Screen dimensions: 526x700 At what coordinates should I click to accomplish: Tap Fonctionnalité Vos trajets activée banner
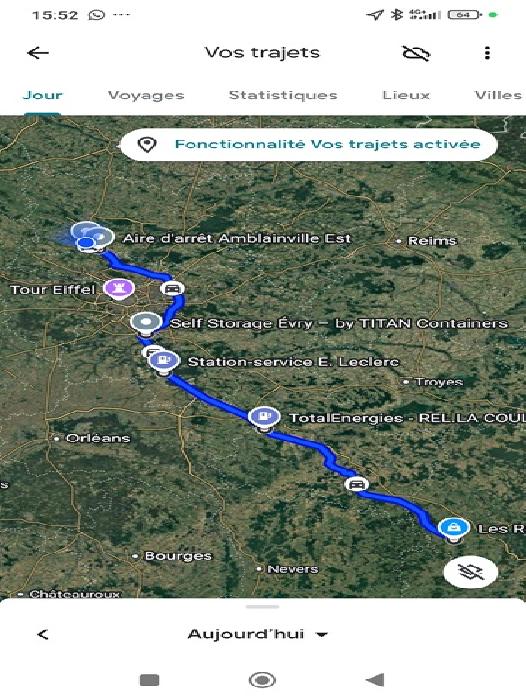click(x=309, y=145)
